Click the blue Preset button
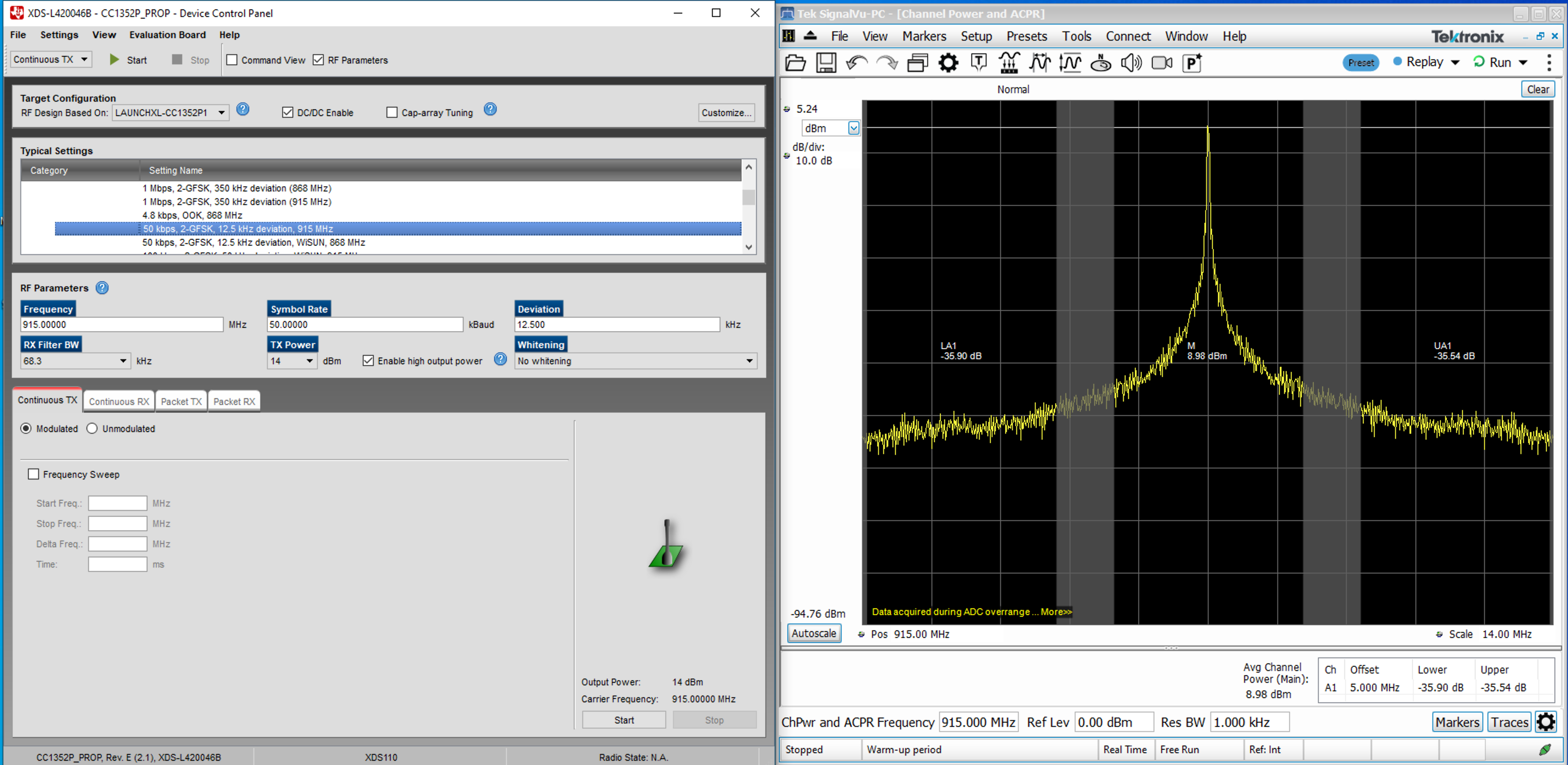The image size is (1568, 765). point(1361,62)
